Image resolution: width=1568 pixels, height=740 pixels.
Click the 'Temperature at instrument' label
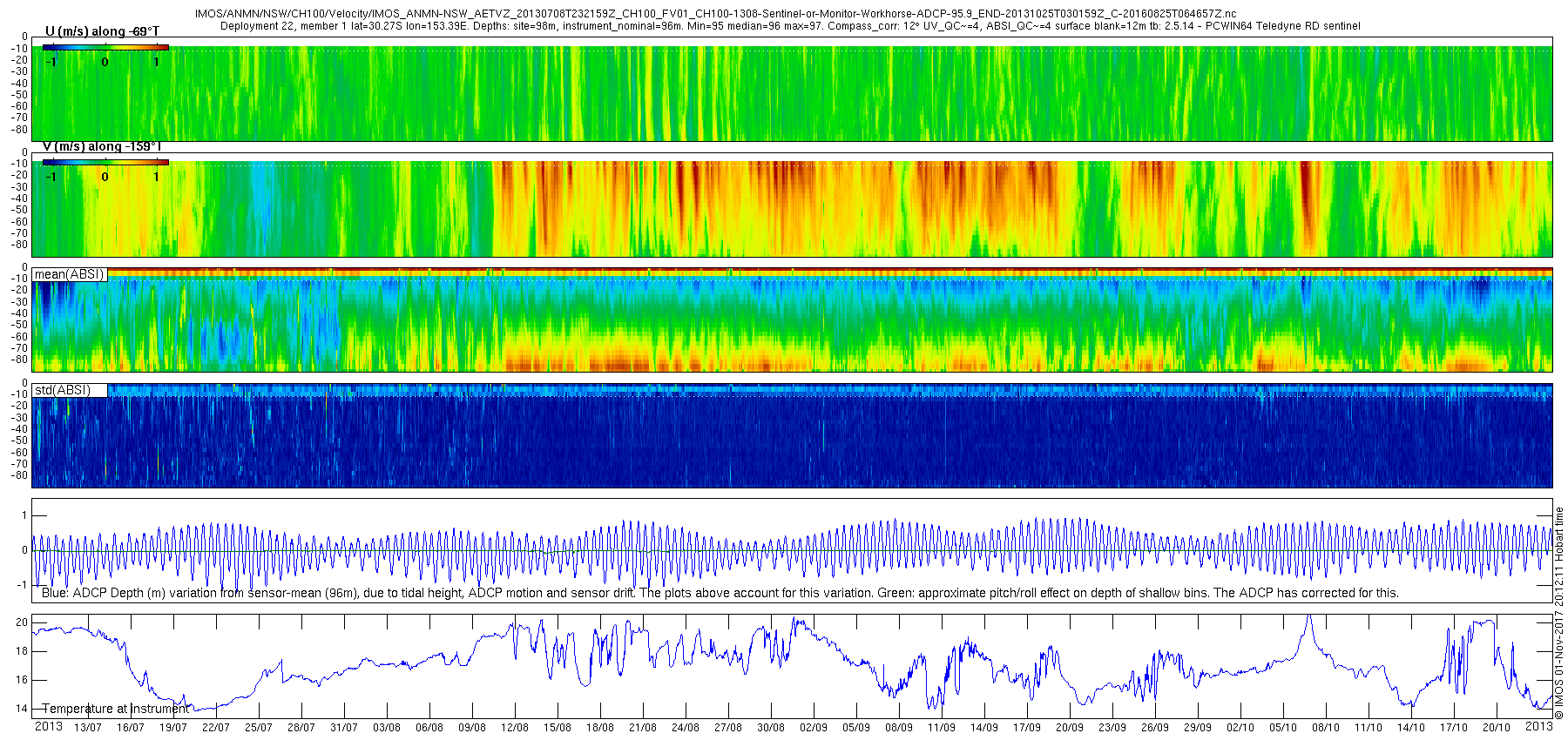point(115,709)
